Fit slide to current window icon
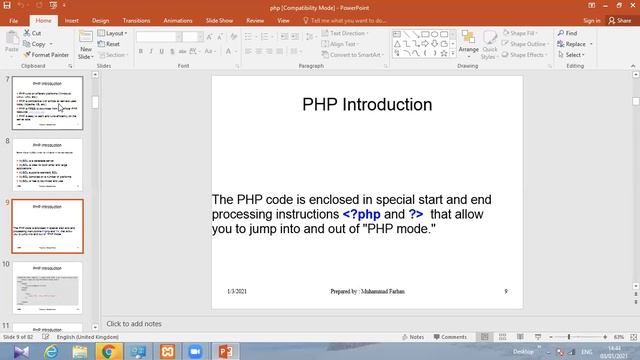The height and width of the screenshot is (360, 640). pyautogui.click(x=633, y=337)
